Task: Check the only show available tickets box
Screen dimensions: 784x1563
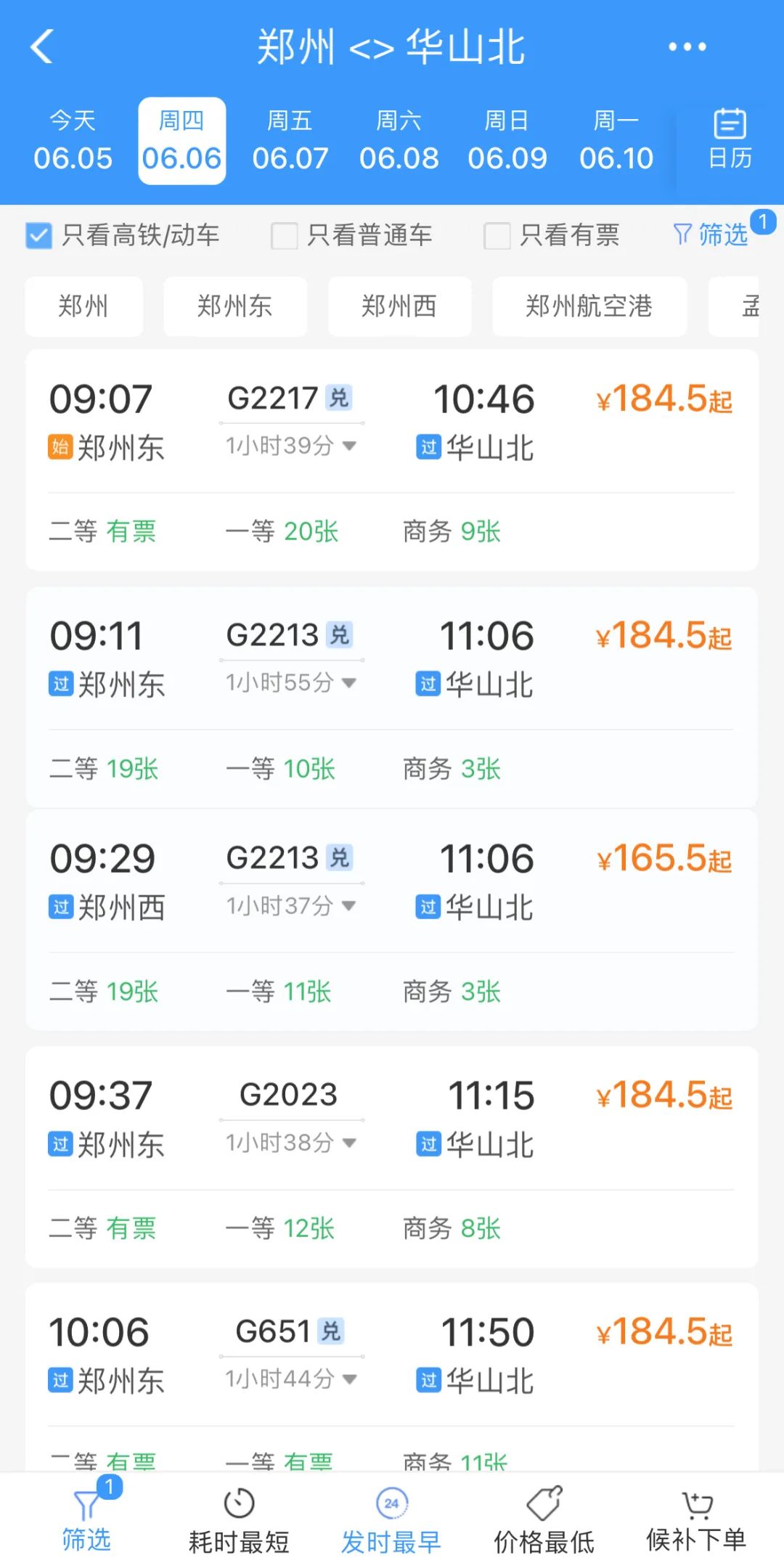Action: 497,235
